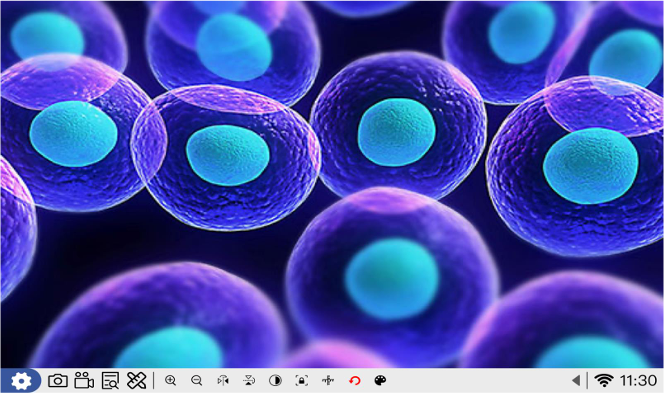Select the ruler and pencil measurement tool
The height and width of the screenshot is (393, 664).
click(136, 380)
